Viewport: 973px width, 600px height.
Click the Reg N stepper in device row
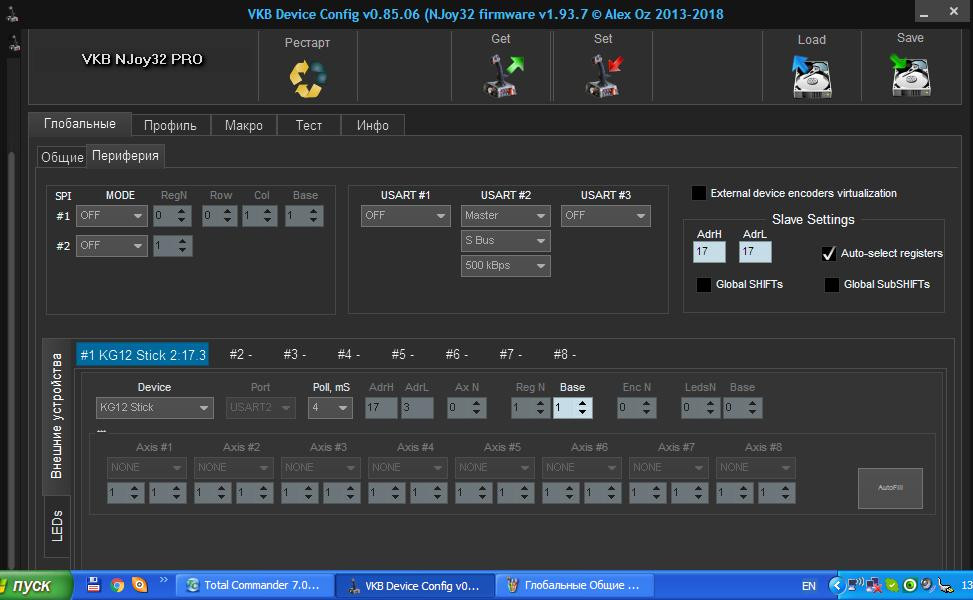pos(530,408)
